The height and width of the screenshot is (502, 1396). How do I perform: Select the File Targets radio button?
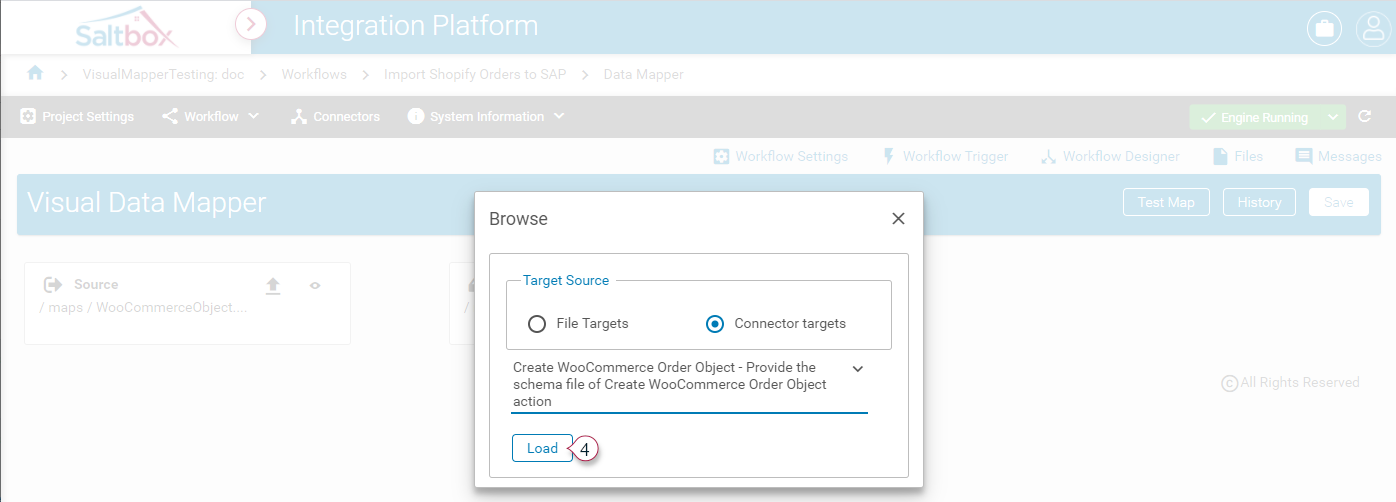537,323
